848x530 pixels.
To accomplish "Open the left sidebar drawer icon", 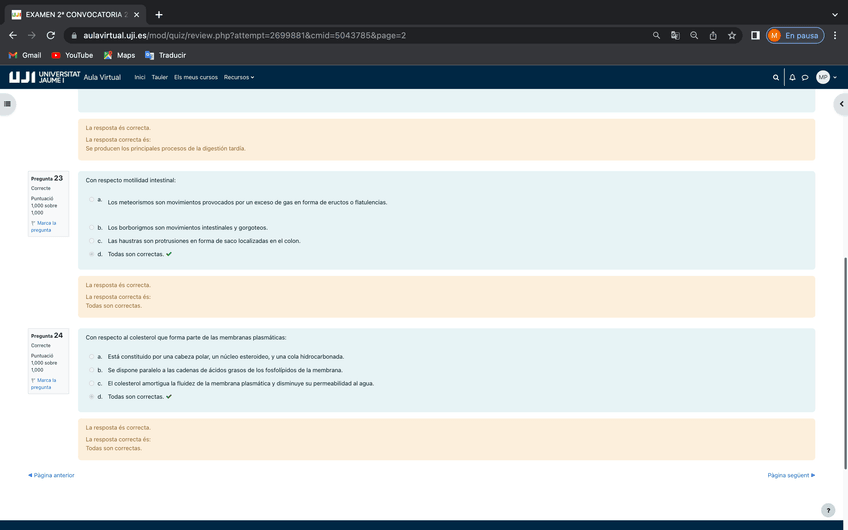I will point(7,103).
